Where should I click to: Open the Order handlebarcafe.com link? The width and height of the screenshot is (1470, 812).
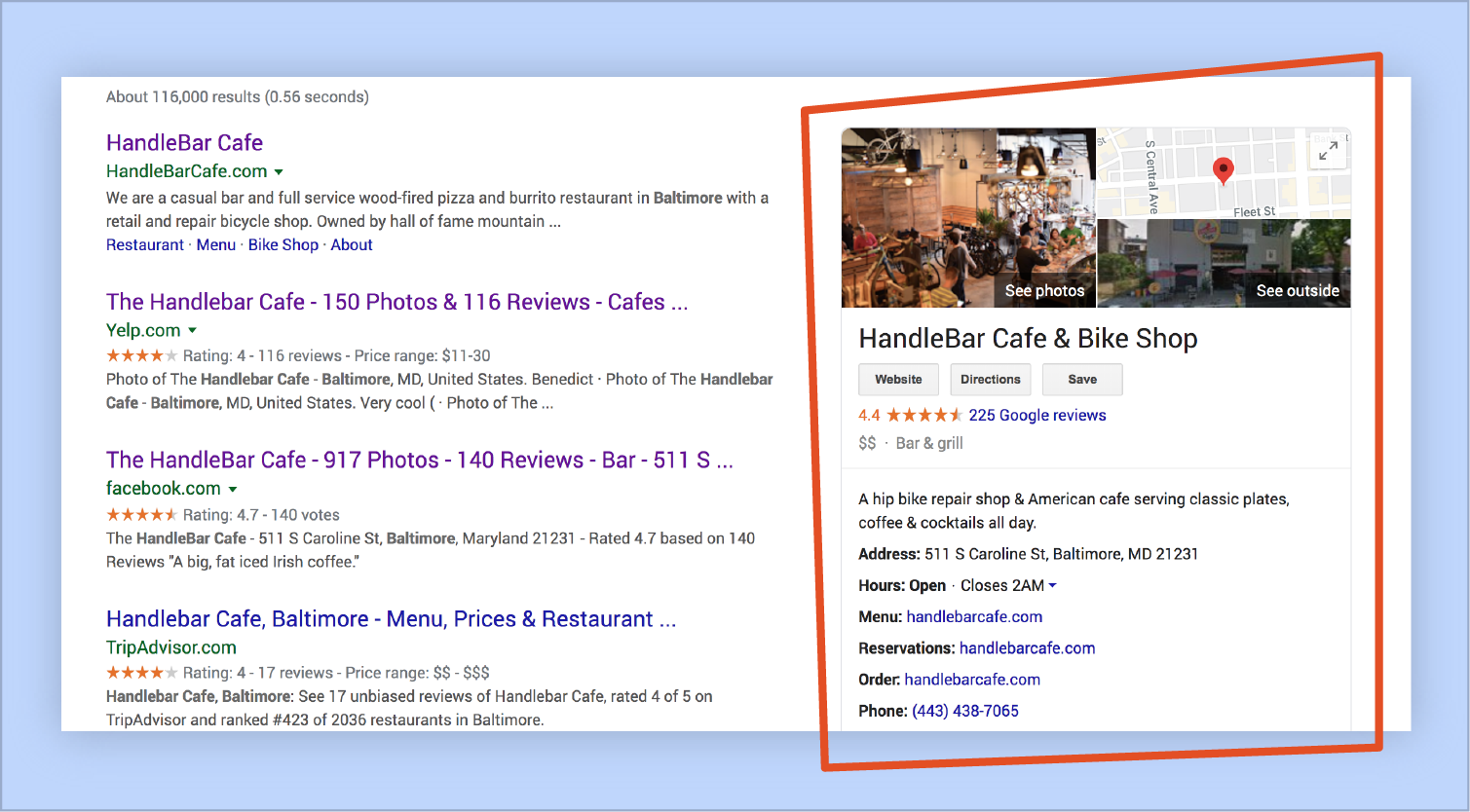(x=972, y=680)
